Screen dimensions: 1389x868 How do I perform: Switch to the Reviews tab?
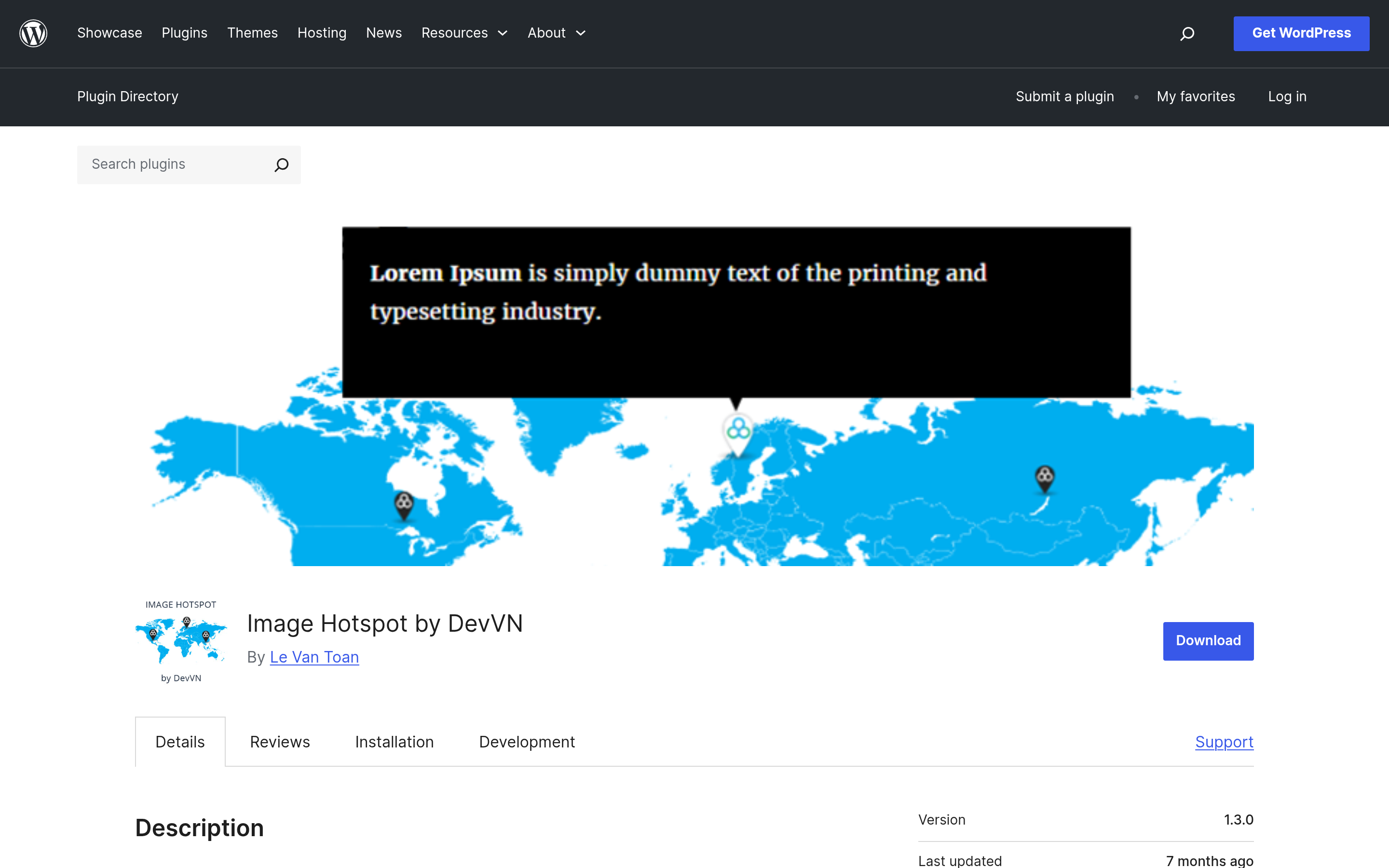(280, 742)
